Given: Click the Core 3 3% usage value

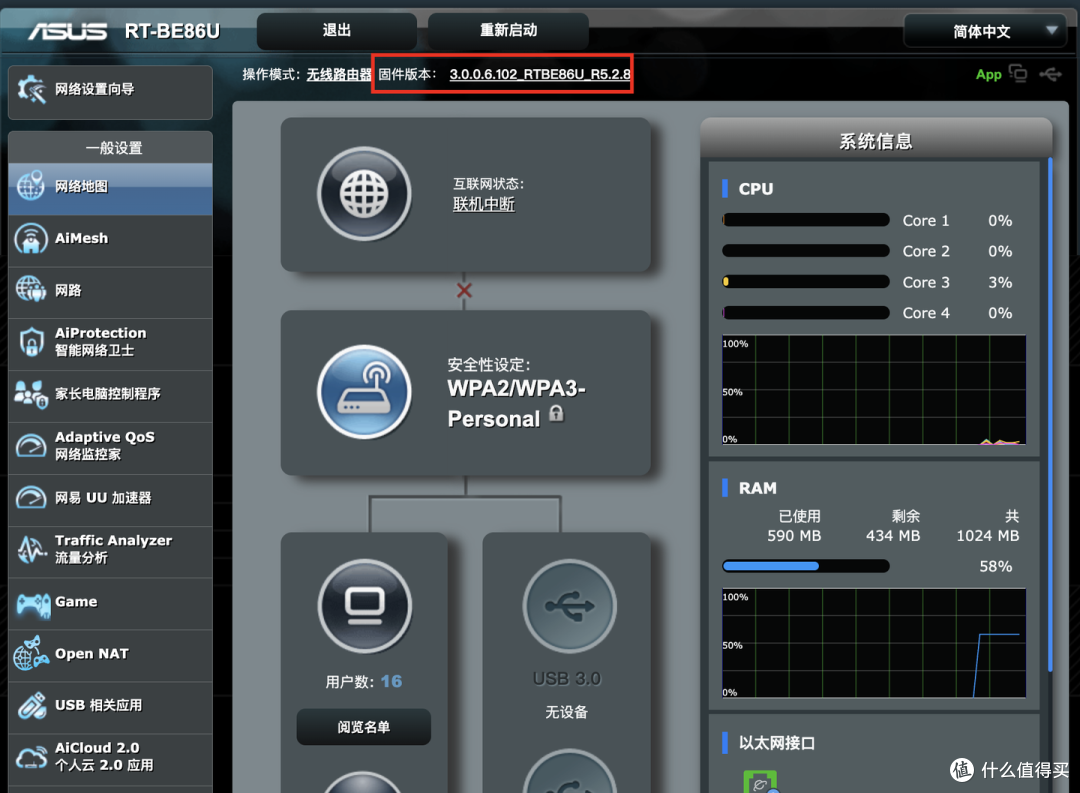Looking at the screenshot, I should (x=1000, y=282).
